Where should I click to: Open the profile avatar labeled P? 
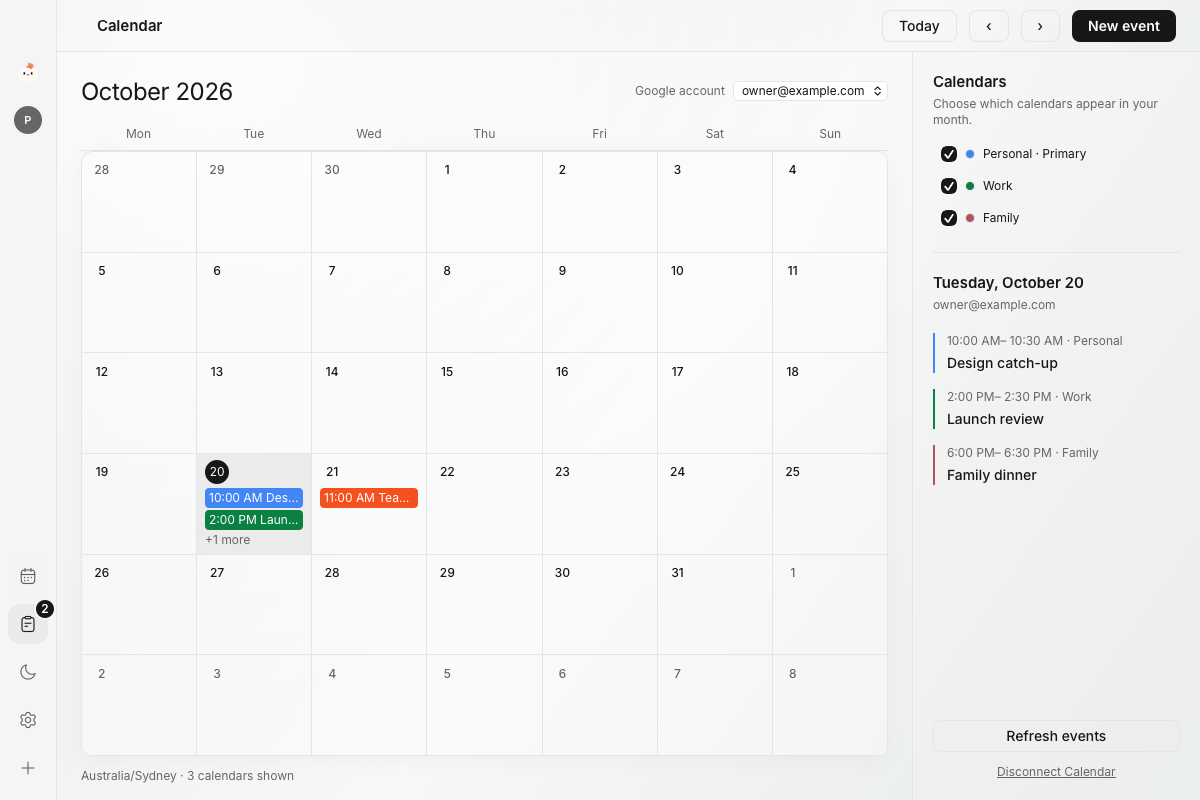(x=28, y=120)
